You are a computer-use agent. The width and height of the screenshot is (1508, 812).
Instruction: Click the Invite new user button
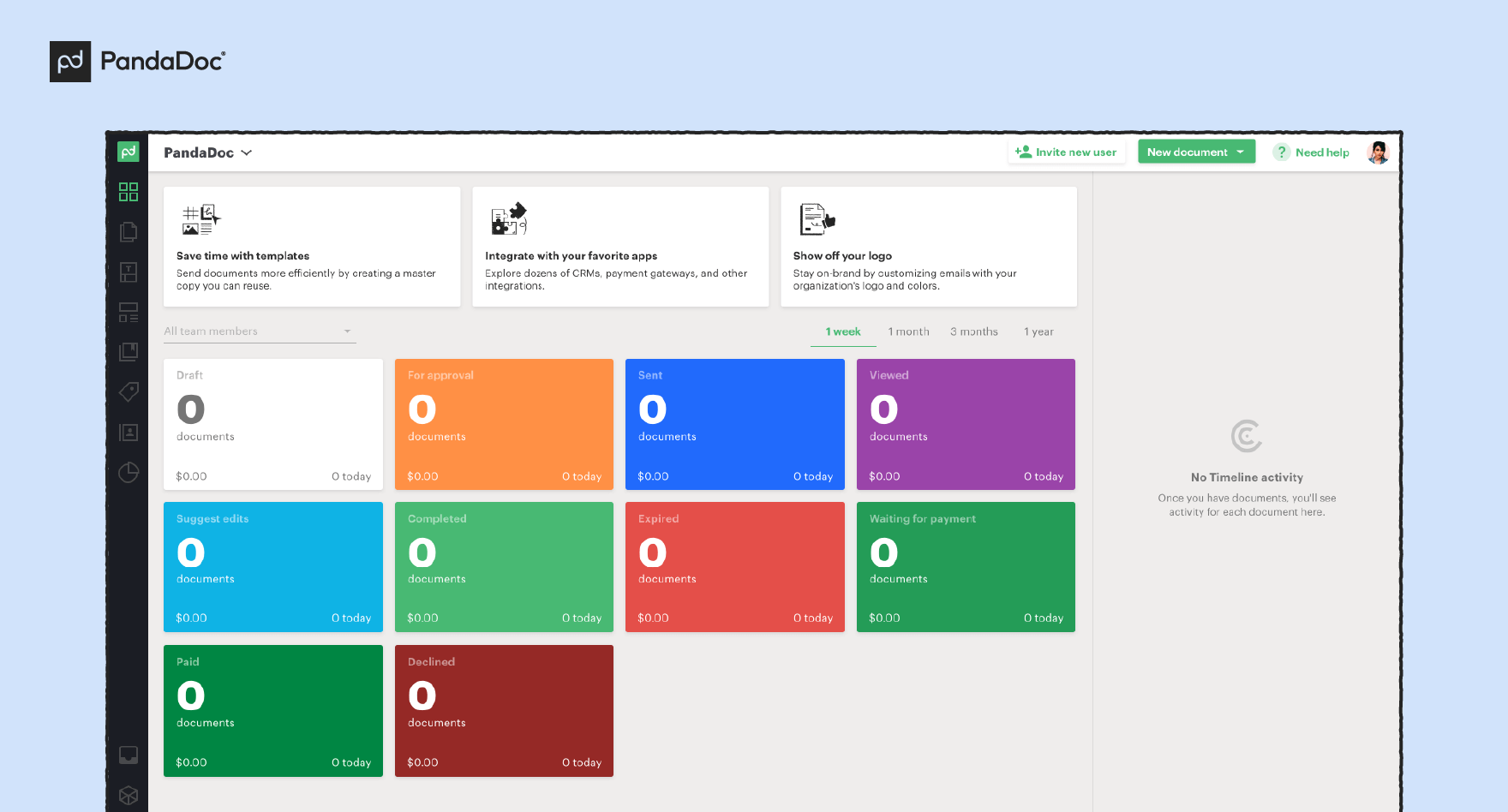pos(1066,152)
